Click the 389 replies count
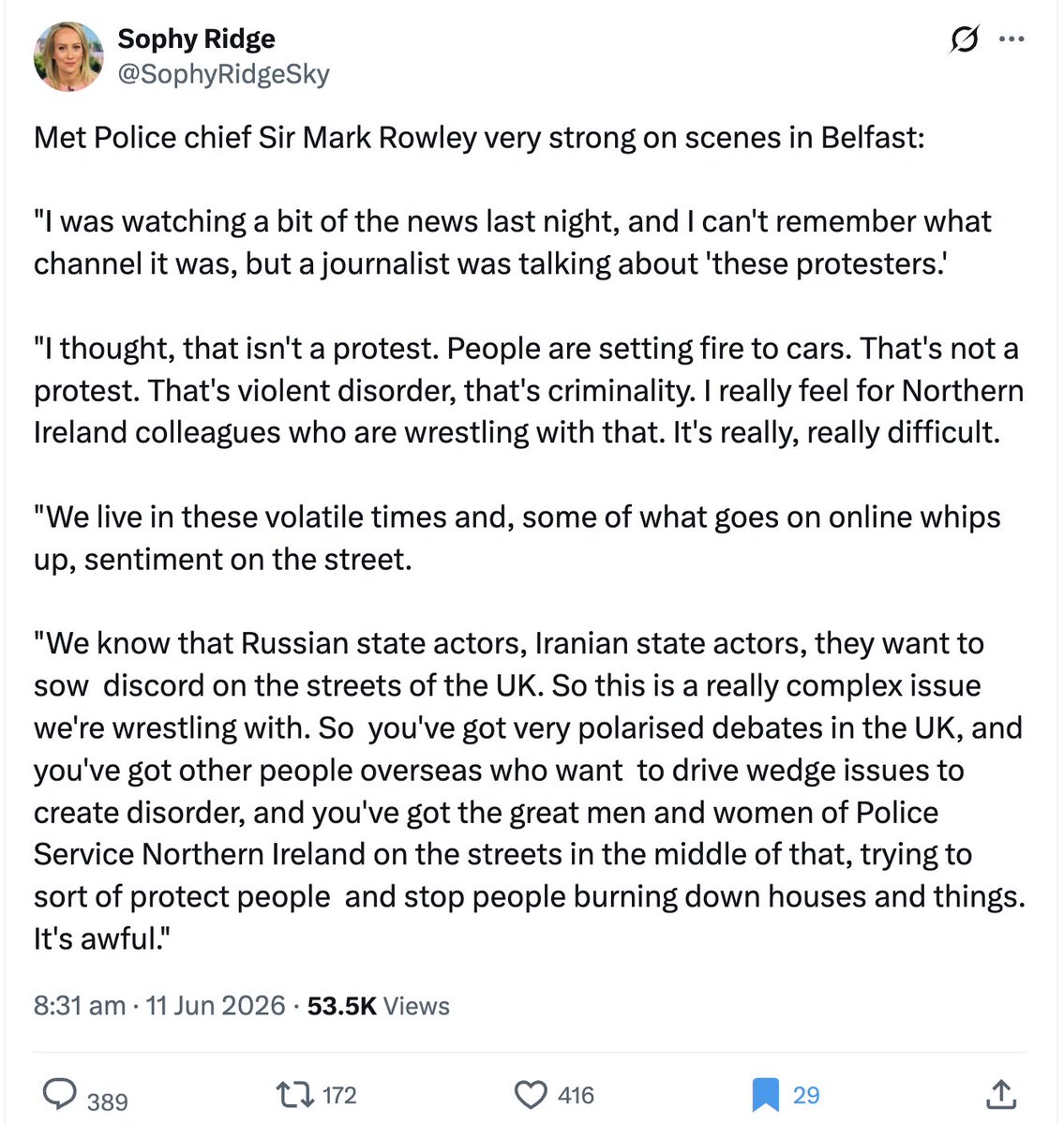Image resolution: width=1064 pixels, height=1125 pixels. pos(107,1101)
